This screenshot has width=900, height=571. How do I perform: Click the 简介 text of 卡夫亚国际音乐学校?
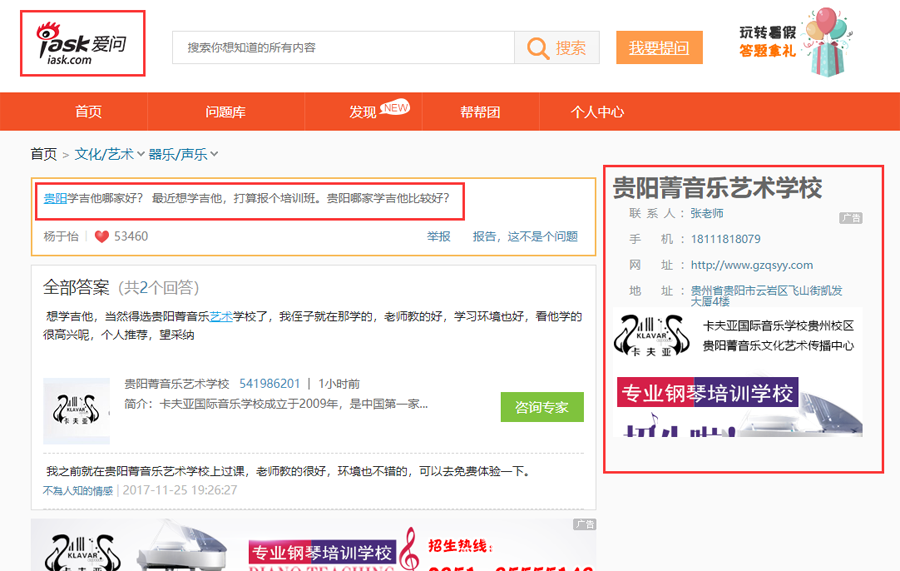point(276,405)
